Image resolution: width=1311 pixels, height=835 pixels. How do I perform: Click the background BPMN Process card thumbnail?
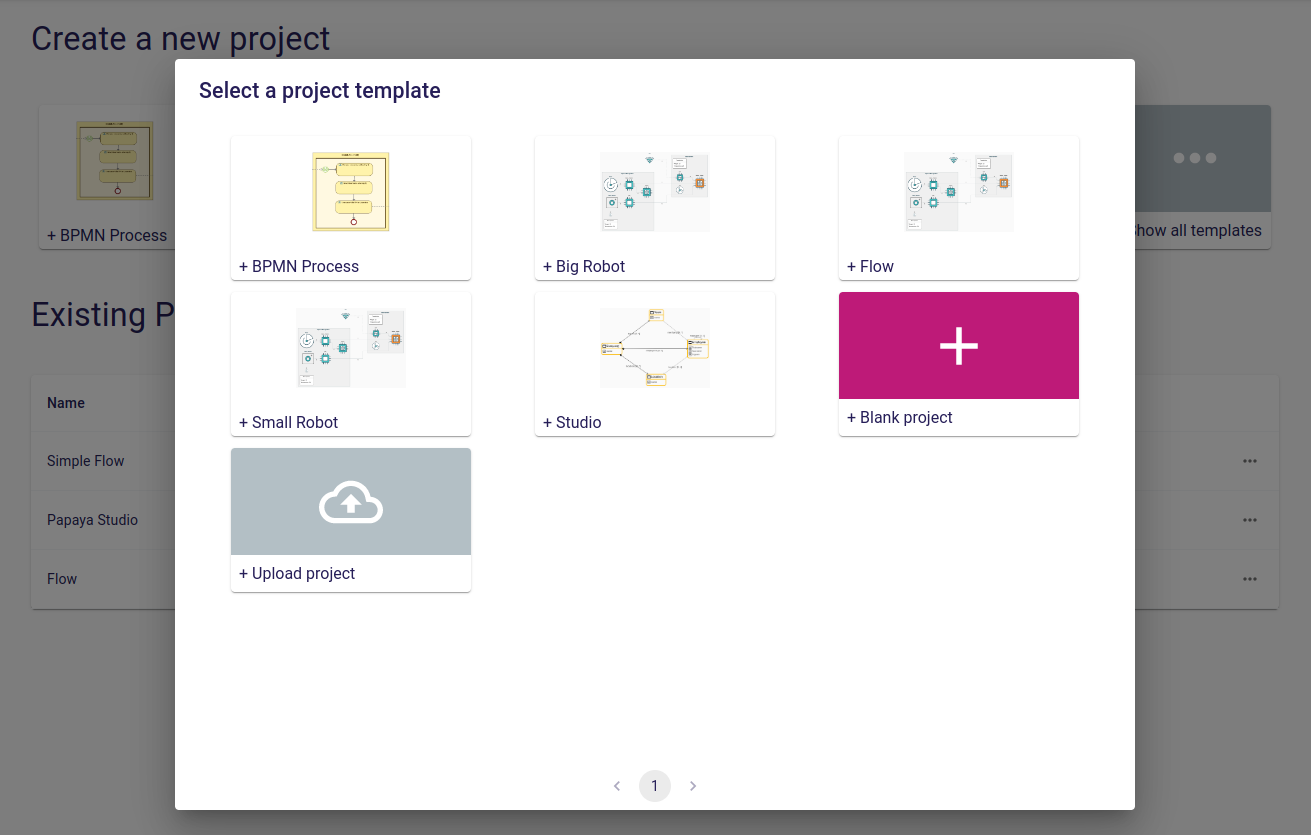click(x=115, y=160)
